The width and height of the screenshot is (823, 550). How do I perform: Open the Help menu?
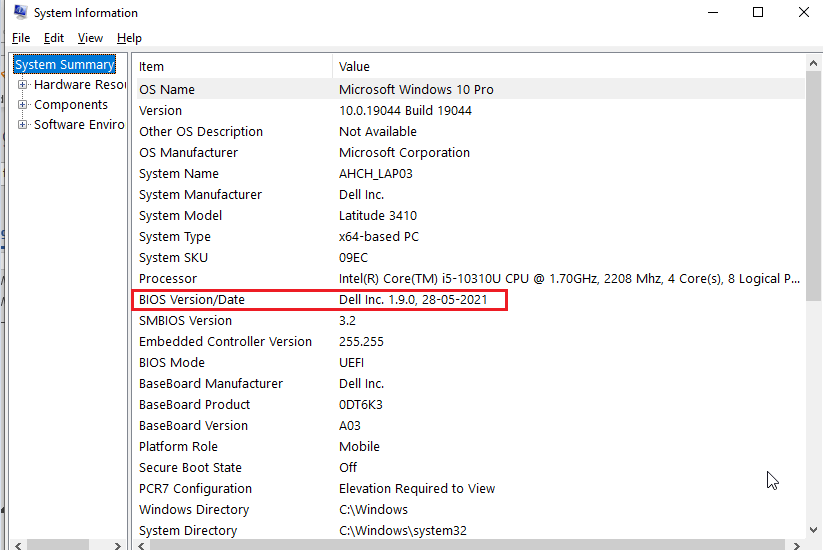pyautogui.click(x=129, y=38)
